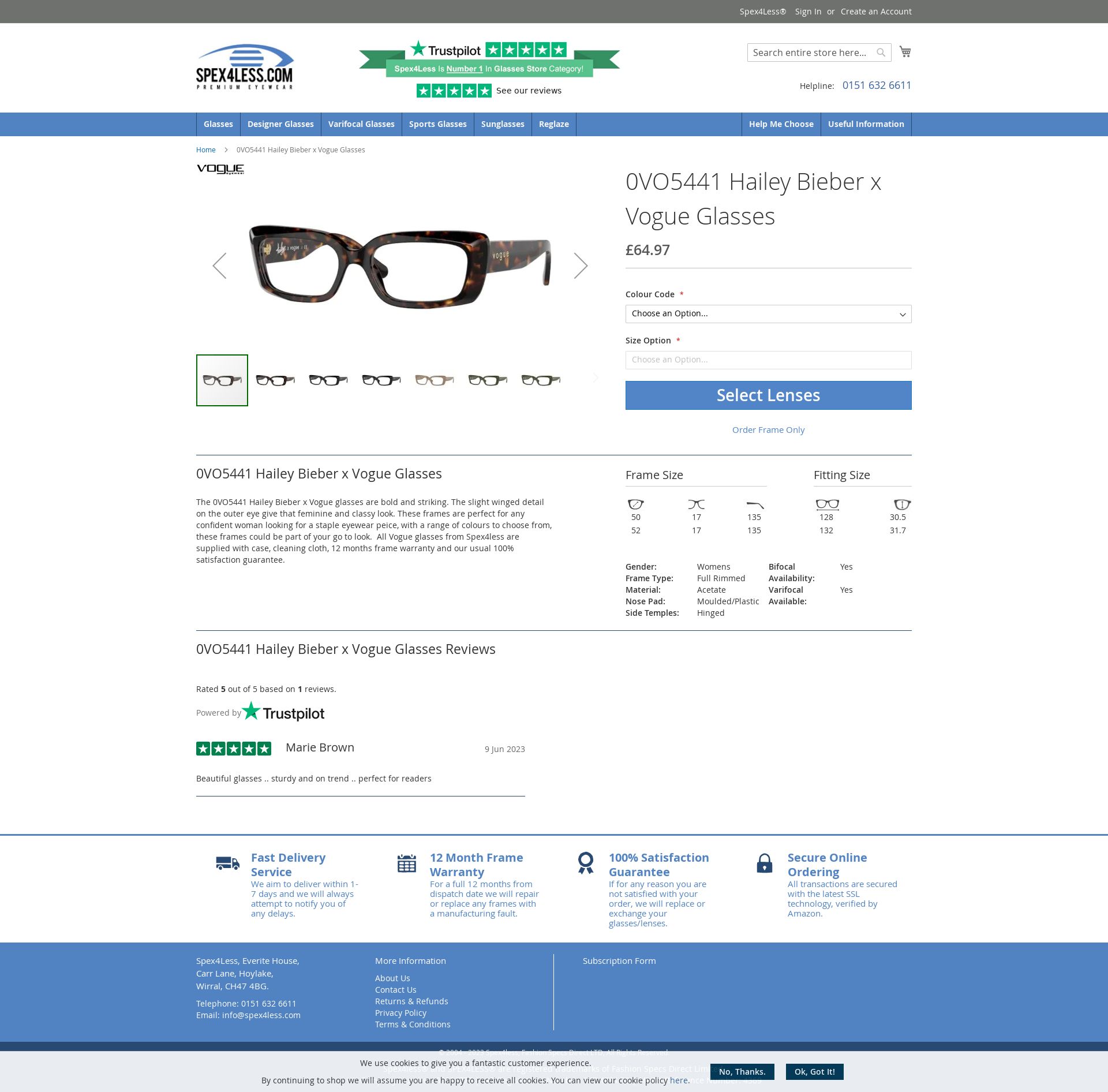Open the Colour Code dropdown
1108x1092 pixels.
click(x=769, y=314)
